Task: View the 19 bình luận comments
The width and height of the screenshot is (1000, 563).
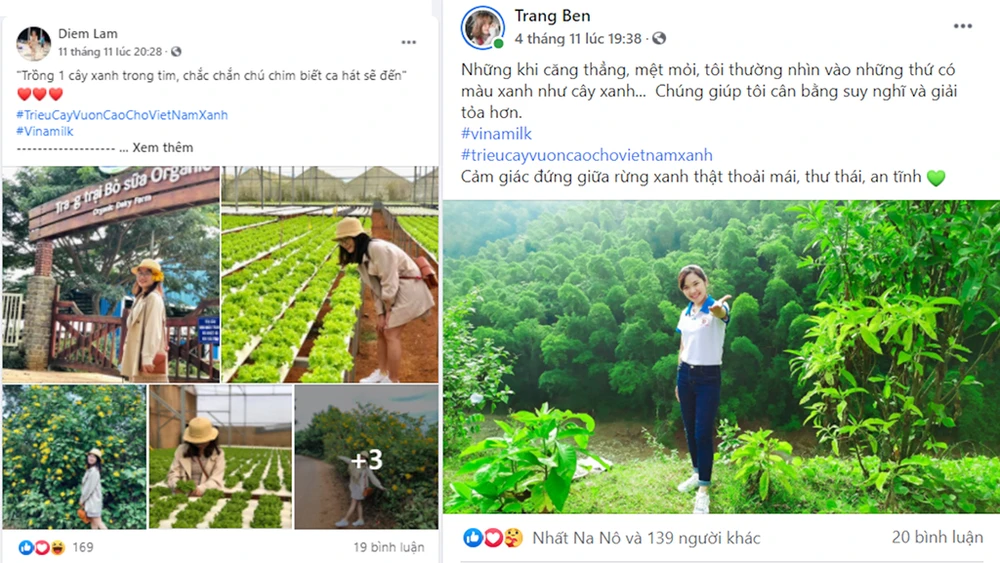Action: pyautogui.click(x=388, y=547)
